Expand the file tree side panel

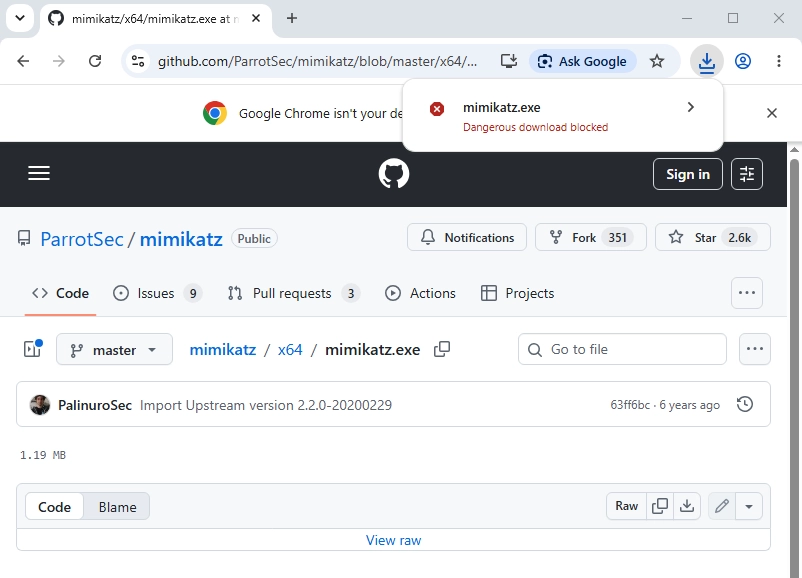(33, 349)
